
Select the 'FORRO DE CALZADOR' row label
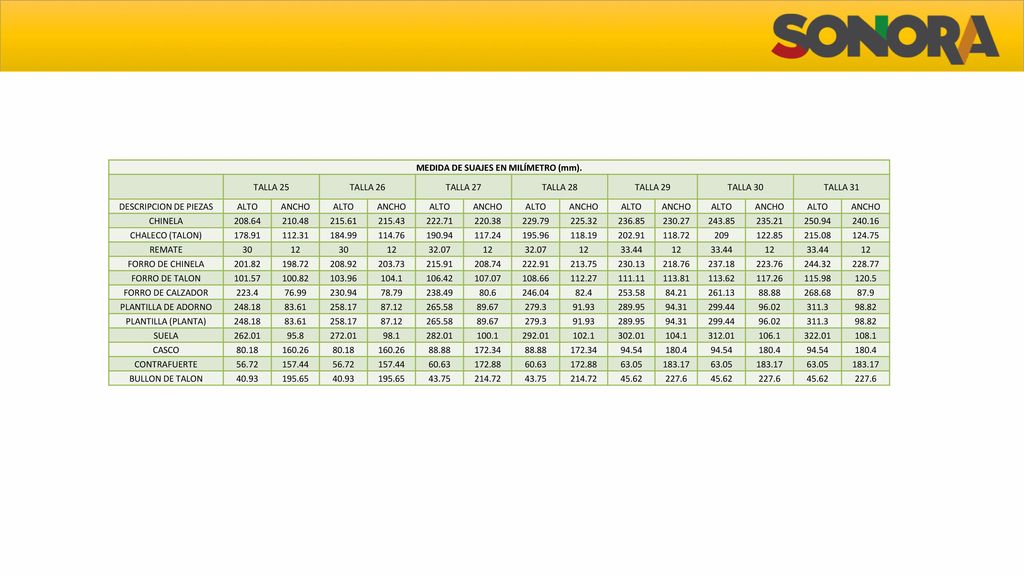coord(166,293)
